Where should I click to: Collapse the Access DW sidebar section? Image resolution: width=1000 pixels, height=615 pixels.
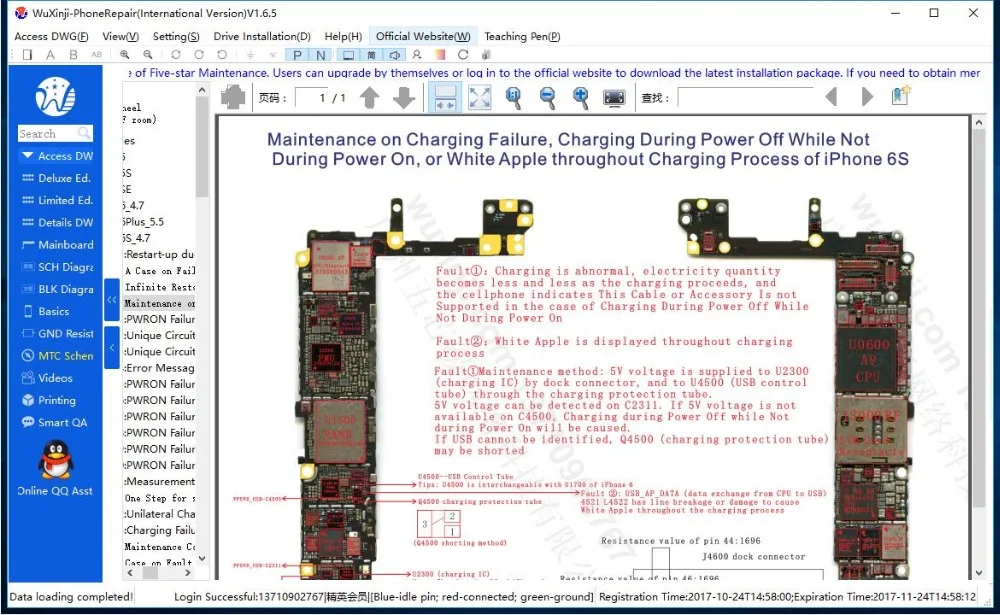(x=56, y=156)
